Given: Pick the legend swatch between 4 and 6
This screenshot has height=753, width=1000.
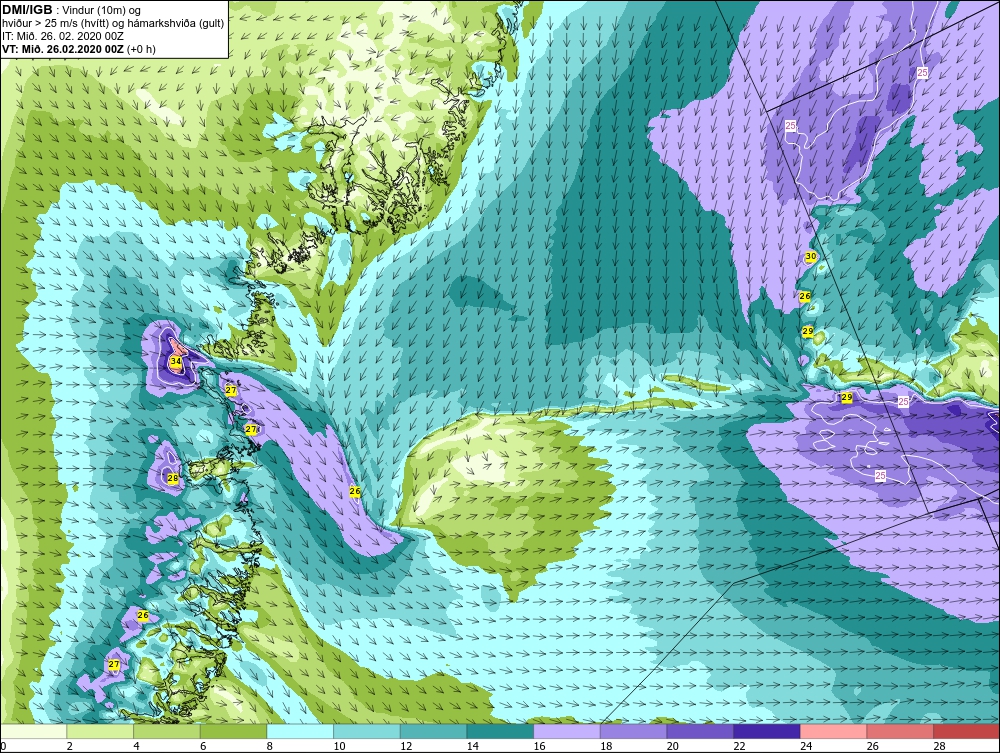Looking at the screenshot, I should [166, 731].
